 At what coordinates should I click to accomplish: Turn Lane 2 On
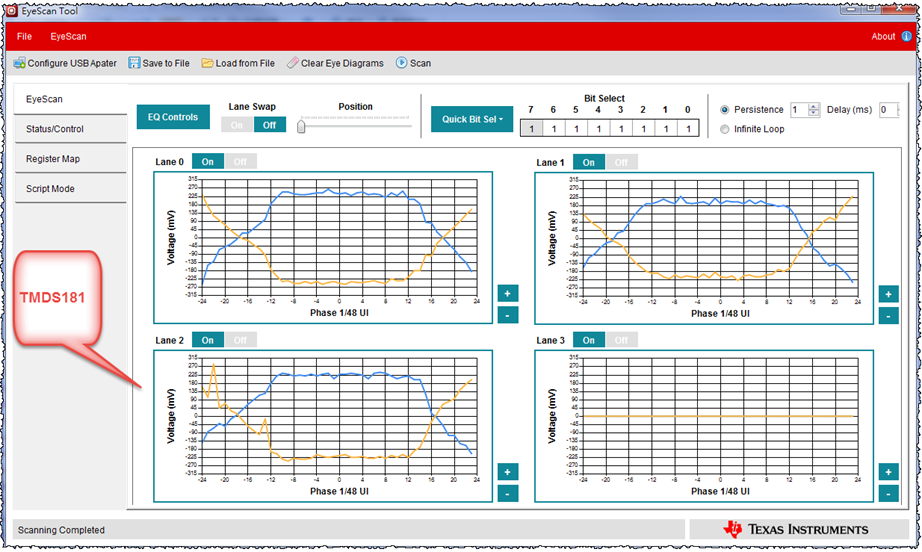(x=208, y=340)
